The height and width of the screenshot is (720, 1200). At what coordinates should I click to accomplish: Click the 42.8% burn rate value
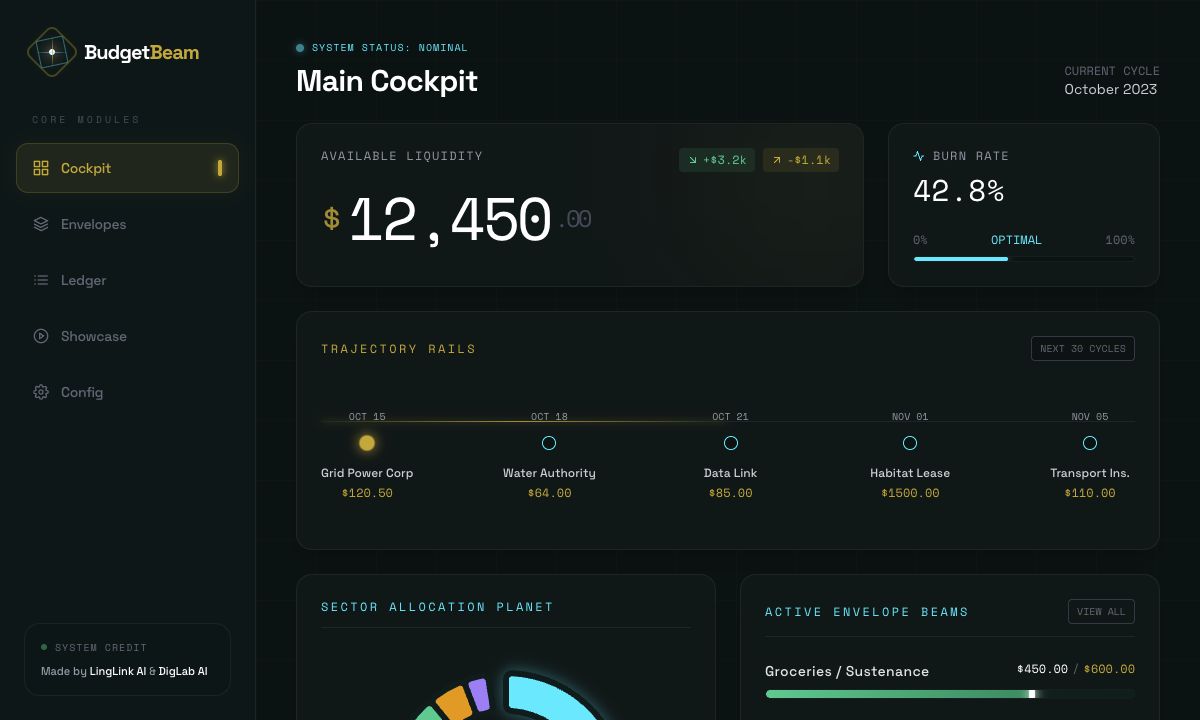(x=959, y=191)
